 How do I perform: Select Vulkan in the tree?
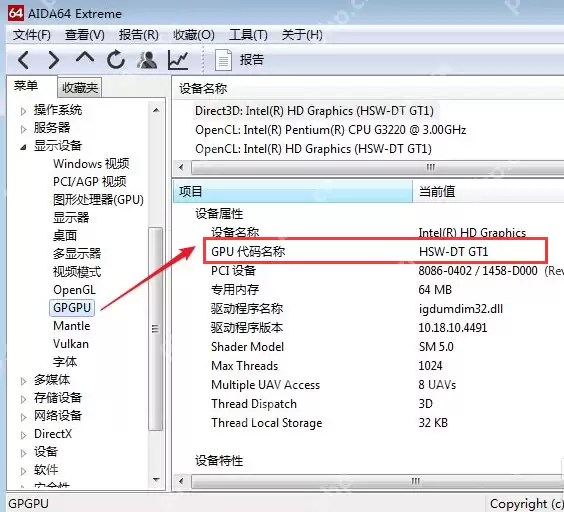71,344
